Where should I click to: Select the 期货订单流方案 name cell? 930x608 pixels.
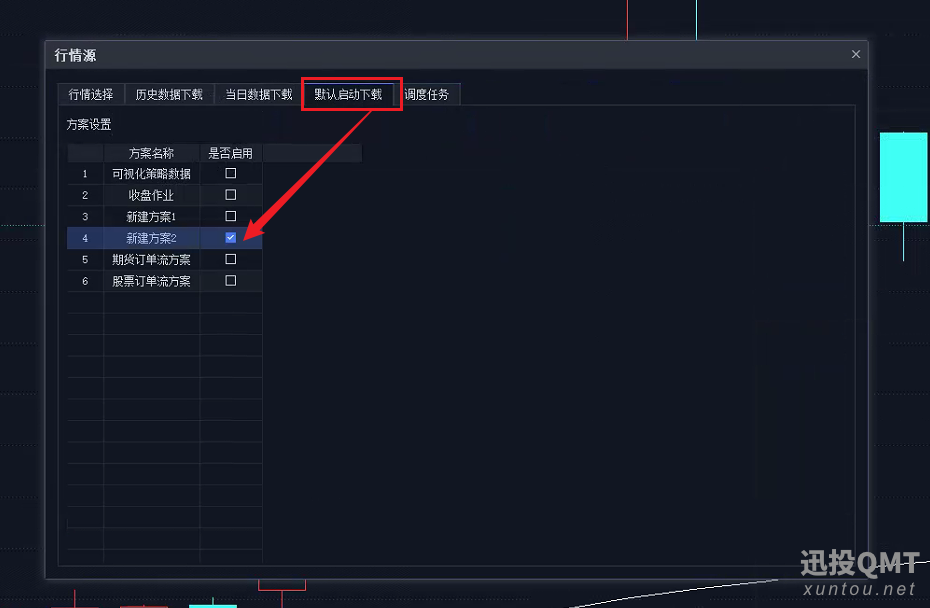[151, 260]
